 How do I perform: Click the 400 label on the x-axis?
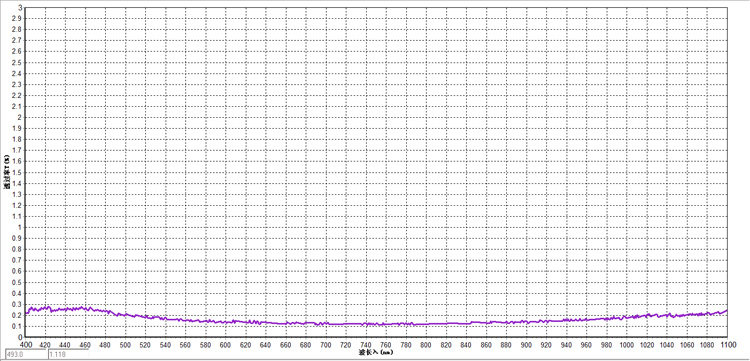25,344
